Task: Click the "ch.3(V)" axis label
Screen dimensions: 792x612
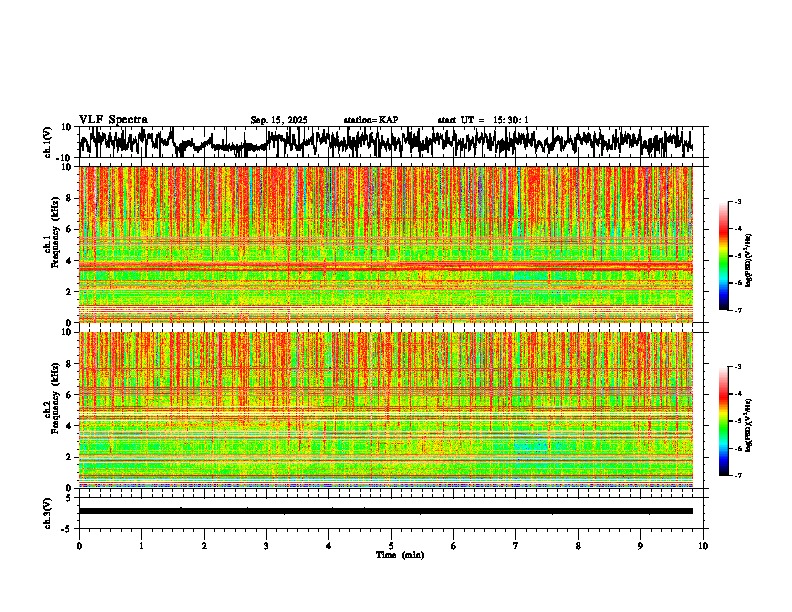Action: coord(48,513)
